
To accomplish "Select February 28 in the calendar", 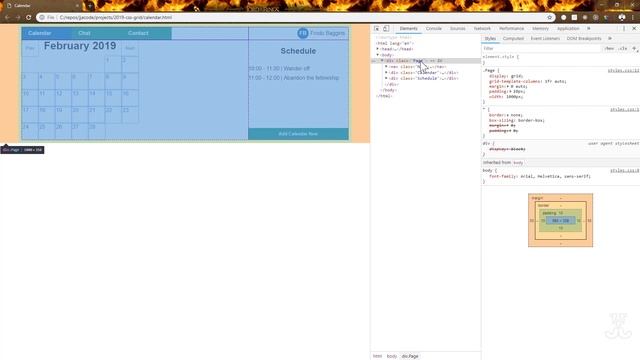I will pos(96,131).
